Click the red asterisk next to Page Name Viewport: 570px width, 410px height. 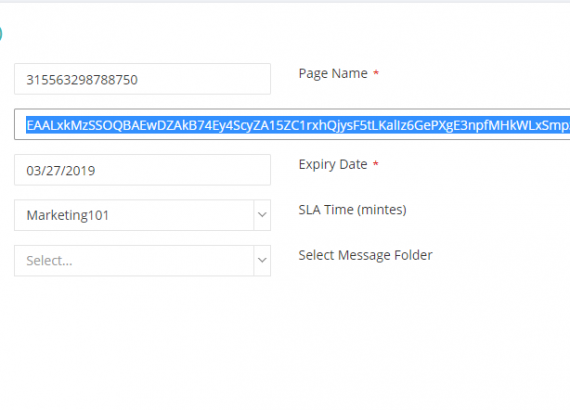tap(376, 73)
